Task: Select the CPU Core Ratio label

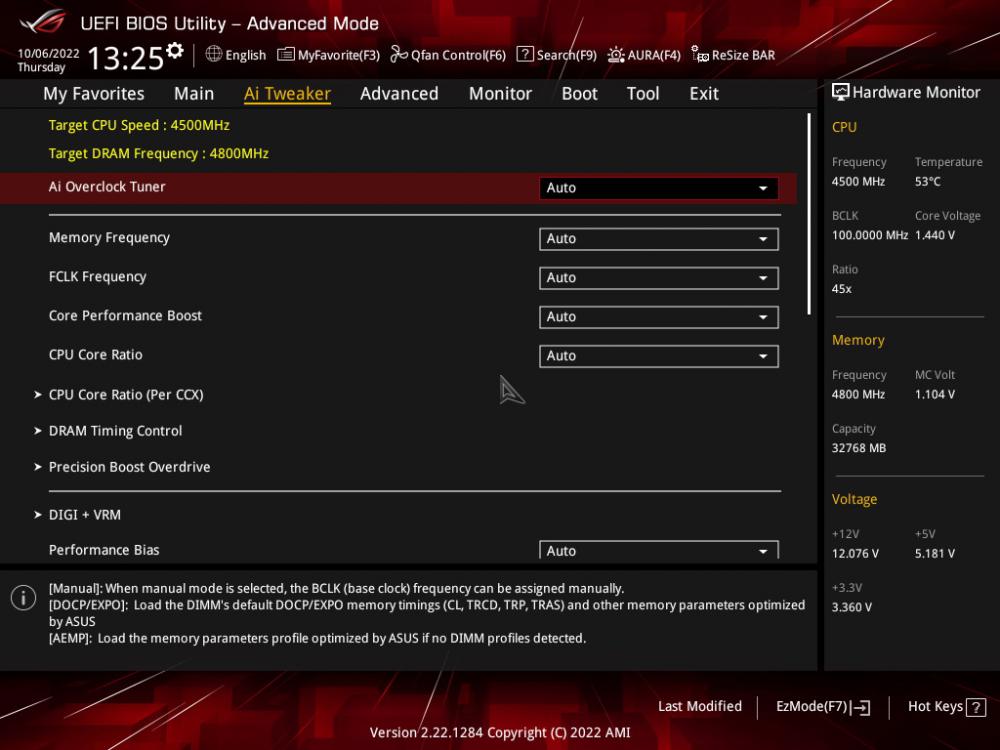Action: (96, 355)
